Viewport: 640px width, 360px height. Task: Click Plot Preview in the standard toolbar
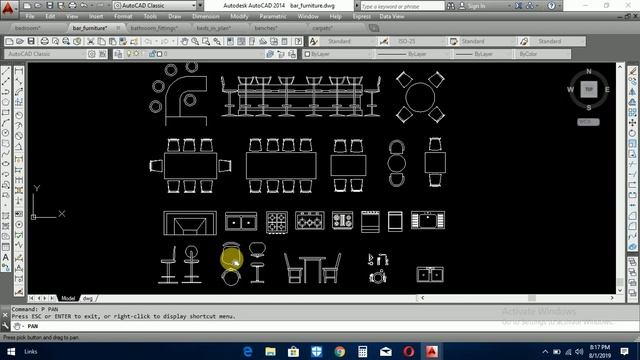pos(55,41)
